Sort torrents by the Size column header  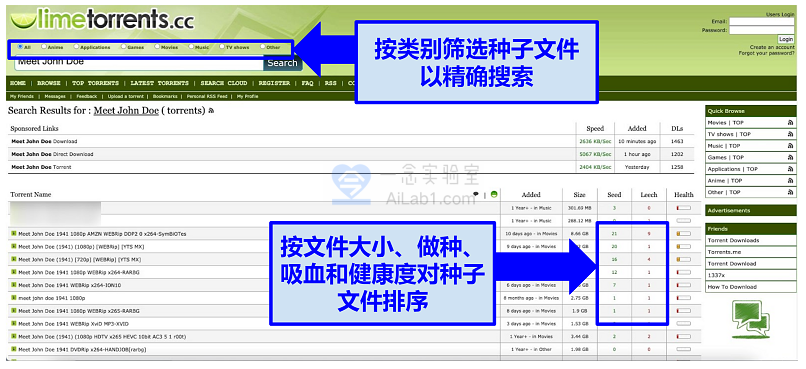coord(579,195)
